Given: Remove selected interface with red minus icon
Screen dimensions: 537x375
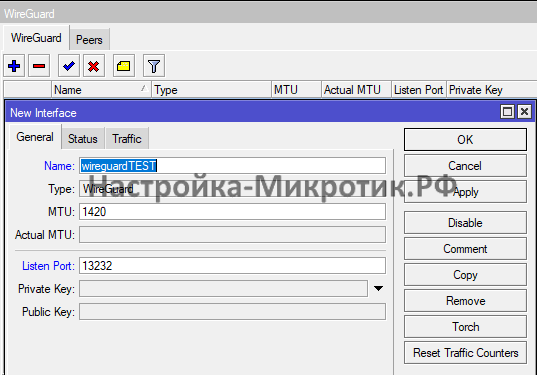Looking at the screenshot, I should (39, 66).
